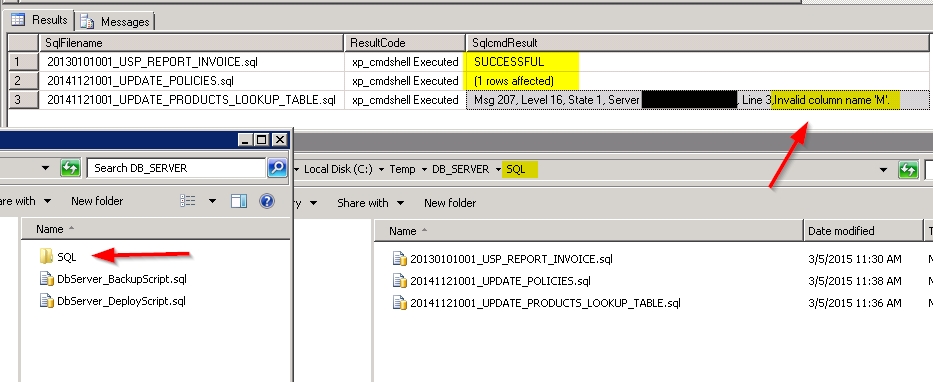Click the search magnifier icon in DB_SERVER window
Viewport: 933px width, 382px height.
[277, 168]
